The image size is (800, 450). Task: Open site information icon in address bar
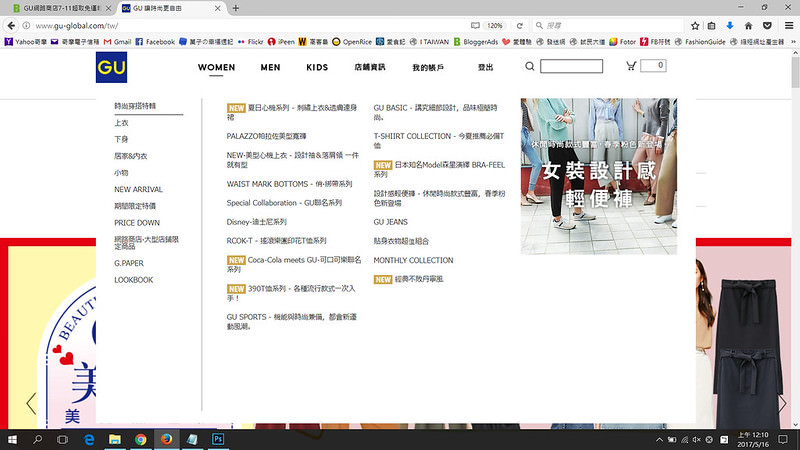tap(26, 26)
